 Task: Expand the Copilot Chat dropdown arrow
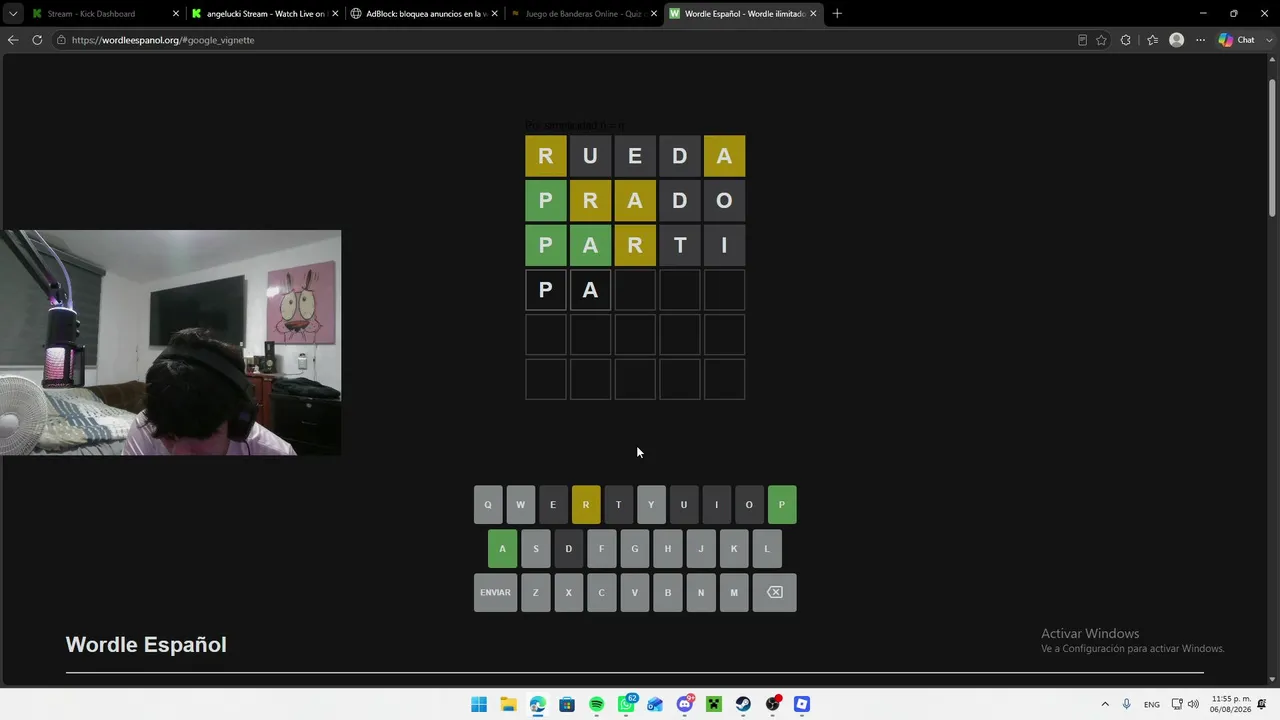[x=1267, y=40]
